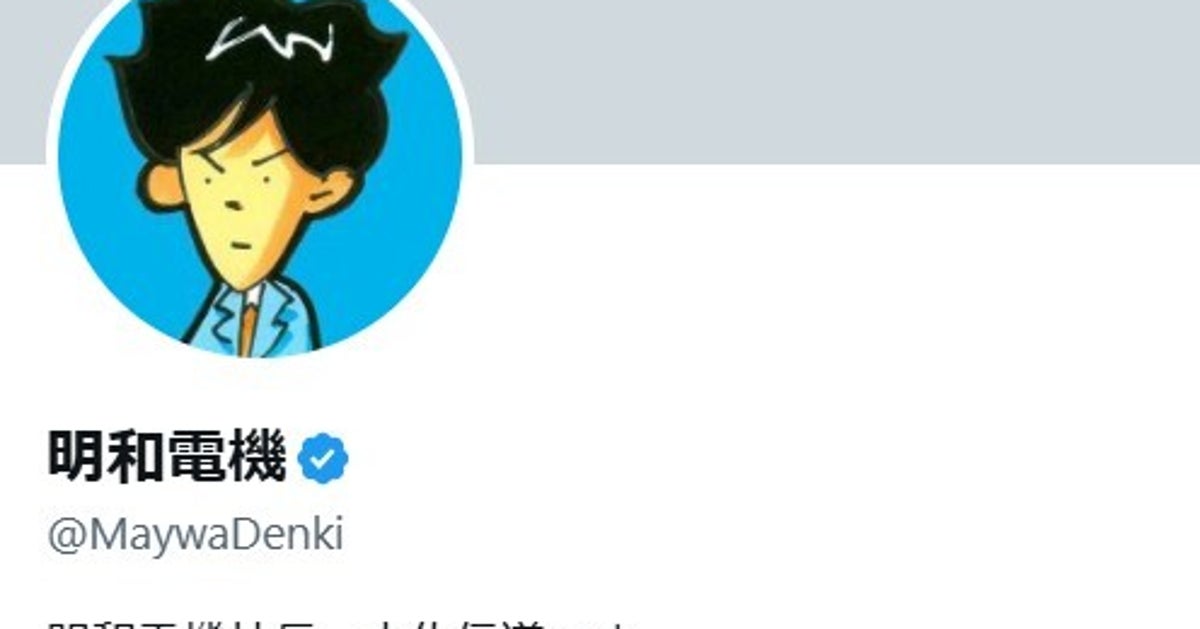Click the blue verified checkmark badge
Viewport: 1200px width, 629px height.
324,459
